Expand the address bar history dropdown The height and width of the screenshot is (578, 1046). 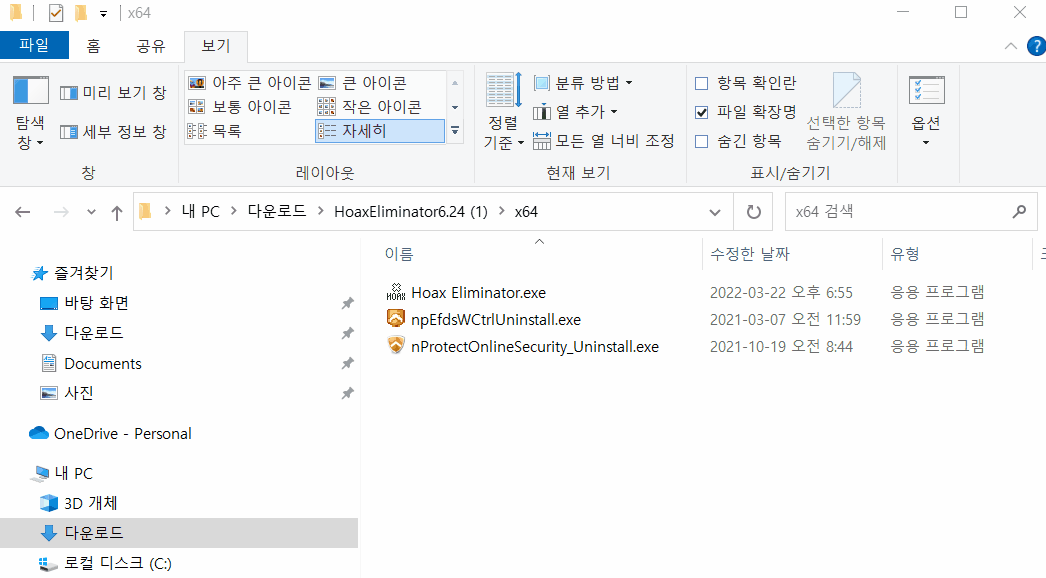[714, 212]
